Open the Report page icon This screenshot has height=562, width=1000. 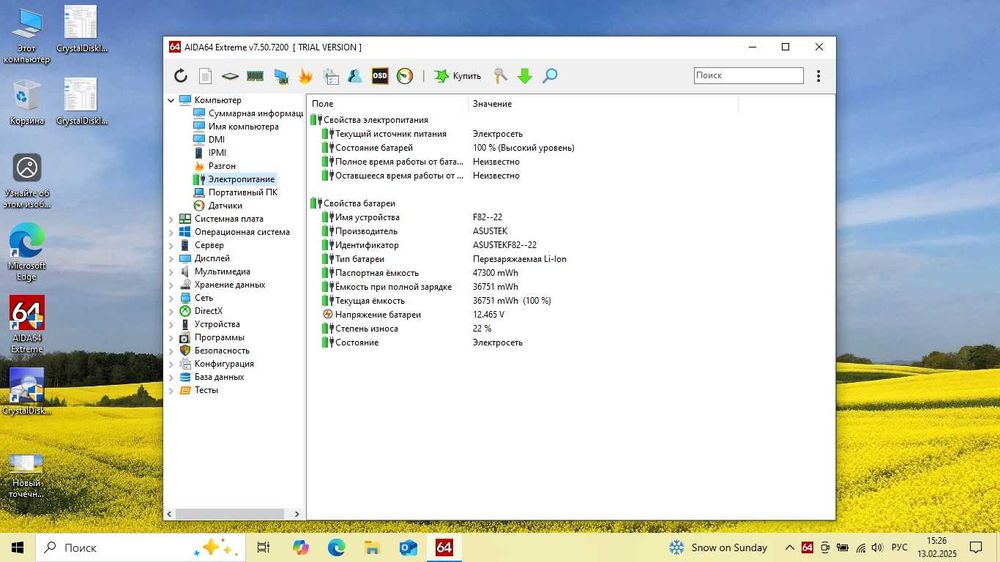(205, 76)
